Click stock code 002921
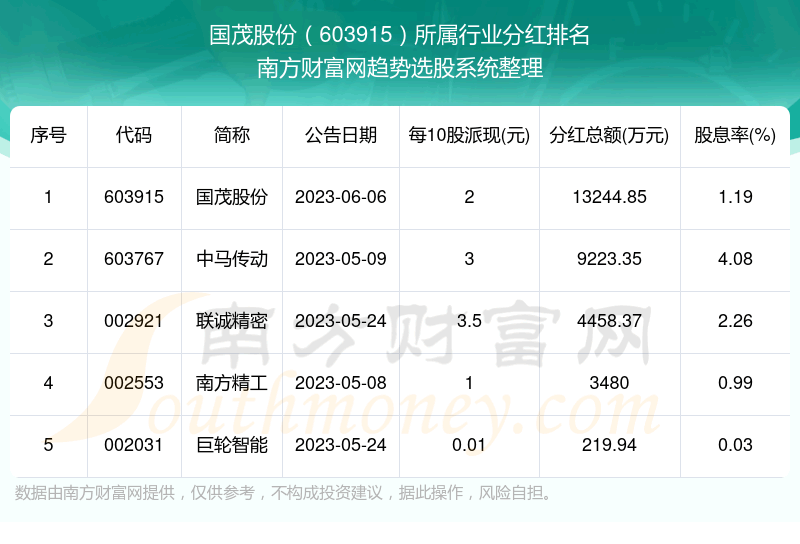This screenshot has height=544, width=800. coord(134,321)
